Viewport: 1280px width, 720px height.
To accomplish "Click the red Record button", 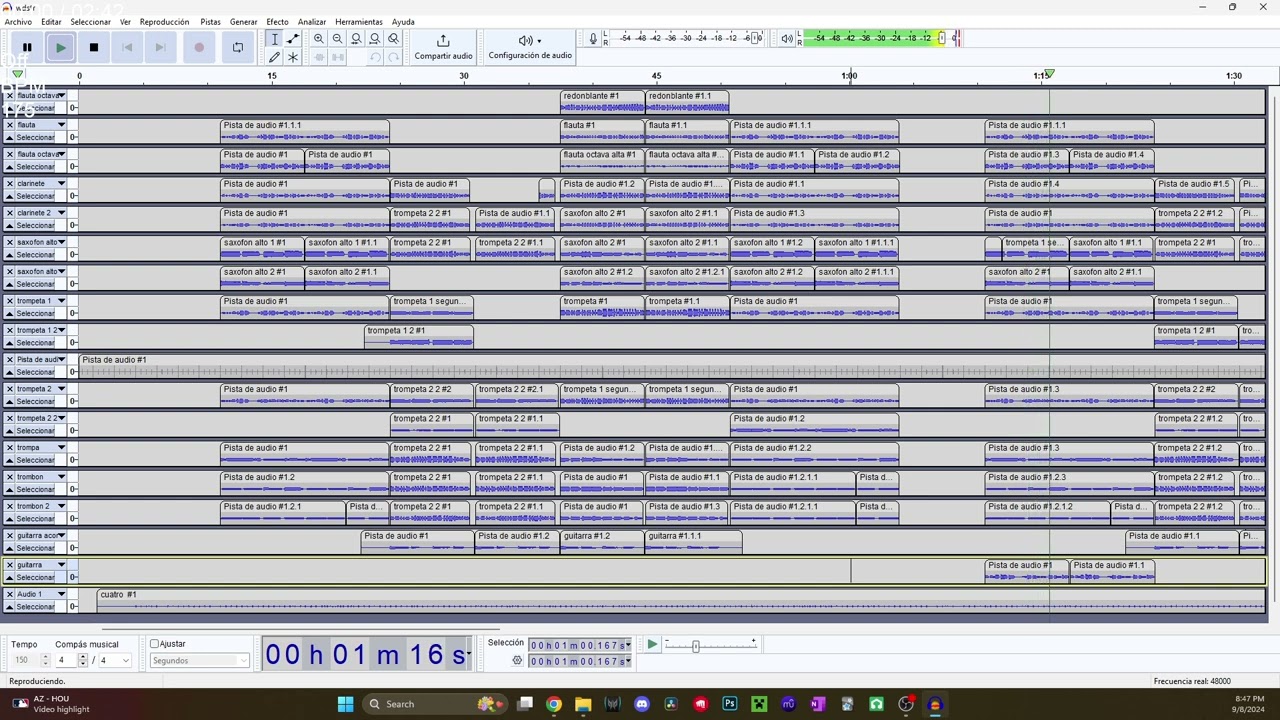I will pos(199,47).
